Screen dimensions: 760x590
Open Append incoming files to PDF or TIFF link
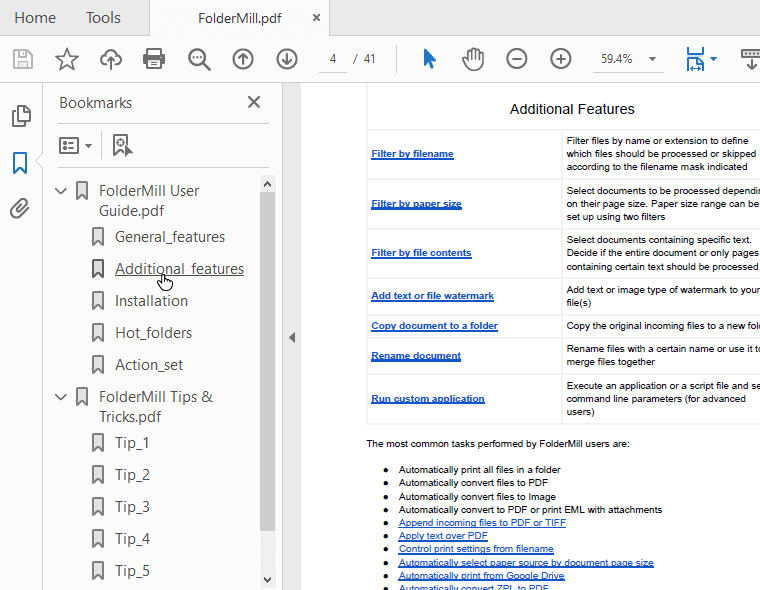(x=482, y=523)
